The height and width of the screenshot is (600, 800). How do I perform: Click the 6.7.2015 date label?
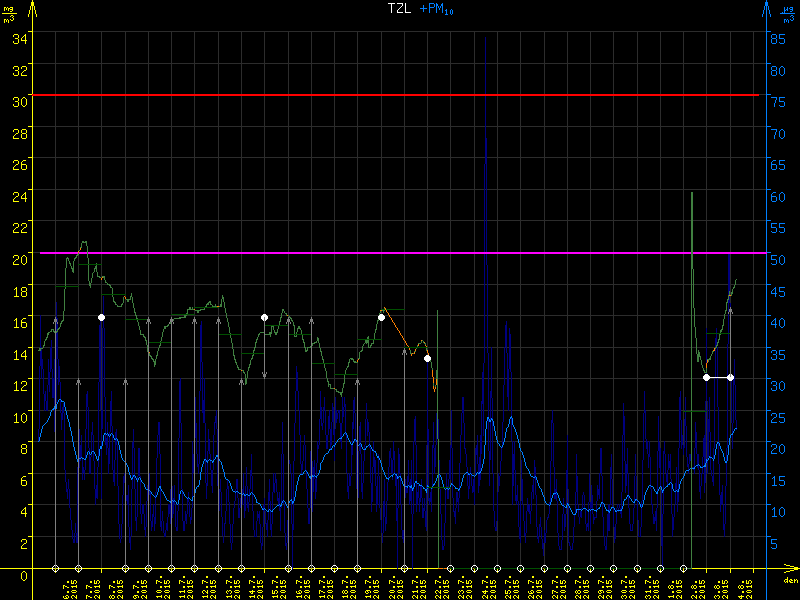(67, 585)
